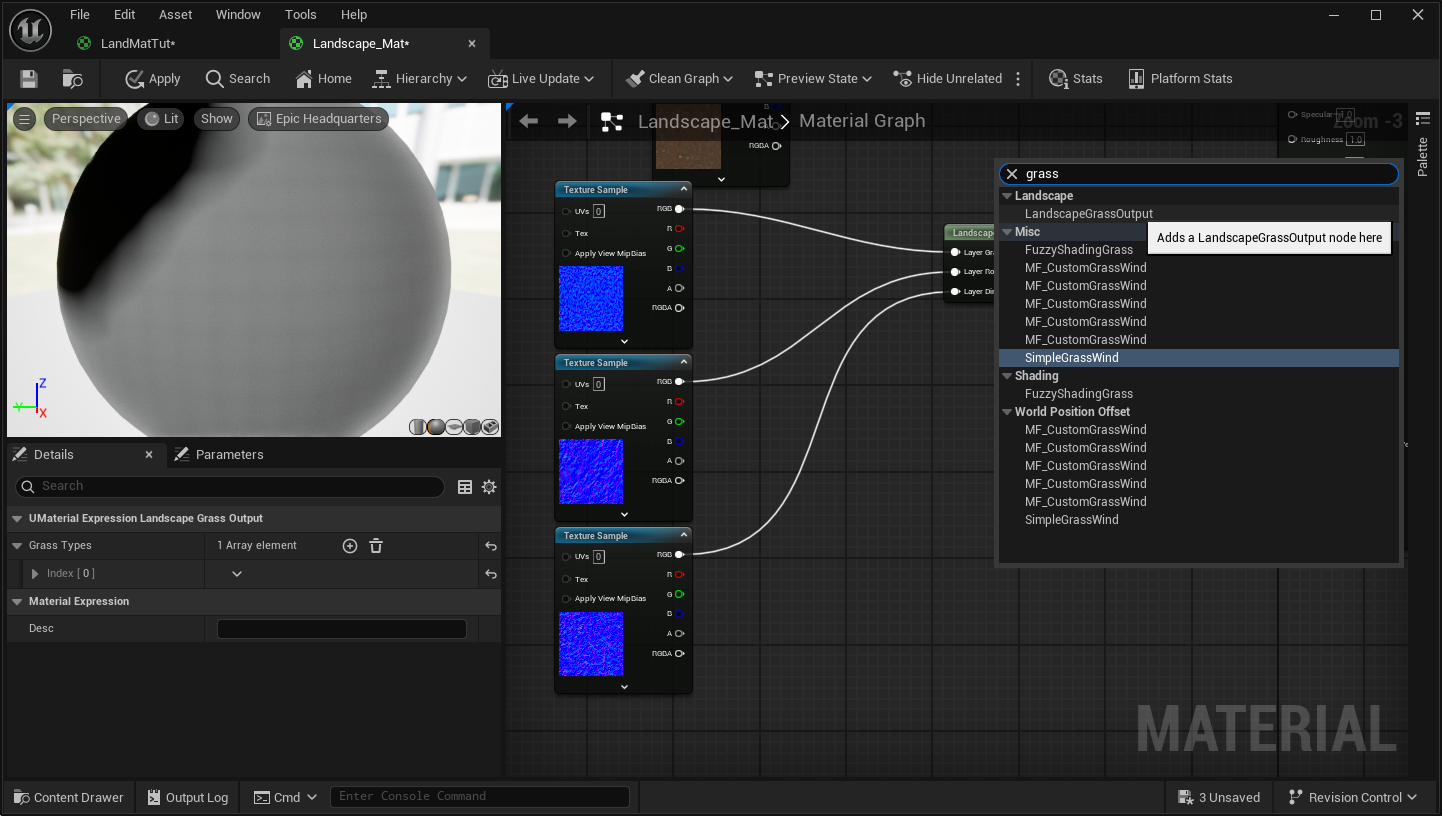Remove all Grass Types array elements

376,546
